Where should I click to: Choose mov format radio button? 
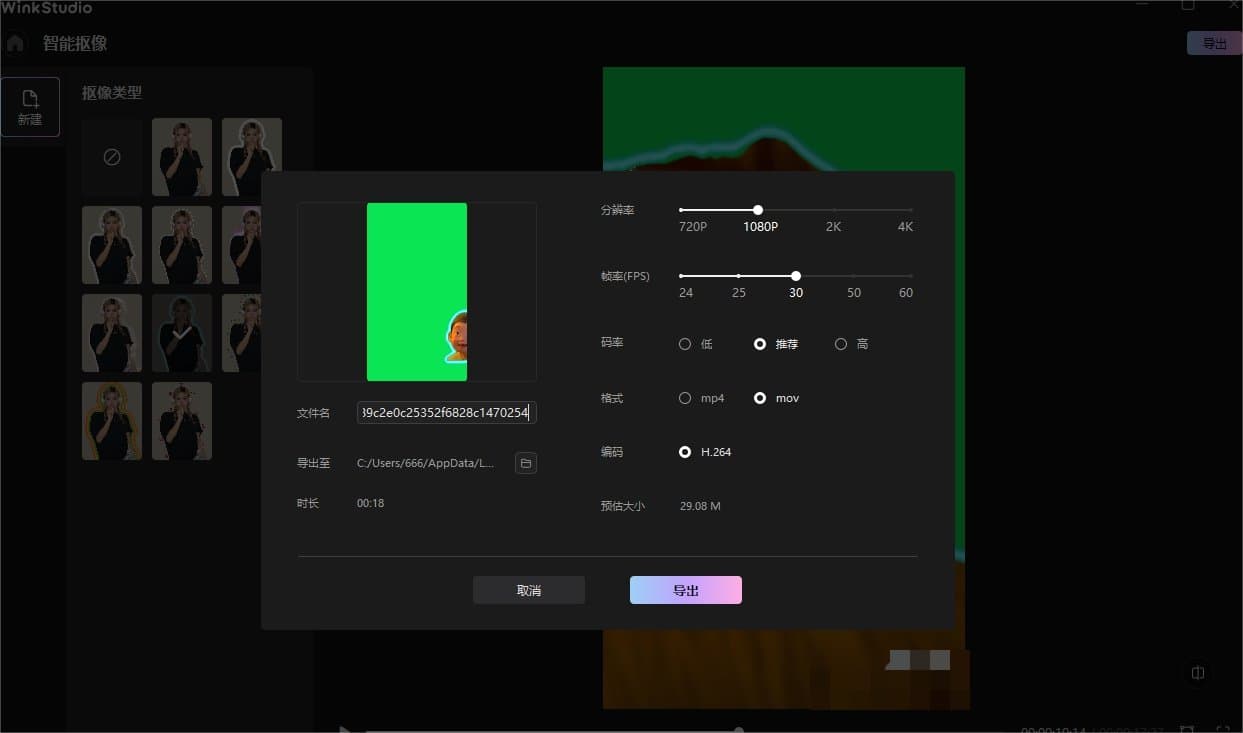pyautogui.click(x=760, y=398)
